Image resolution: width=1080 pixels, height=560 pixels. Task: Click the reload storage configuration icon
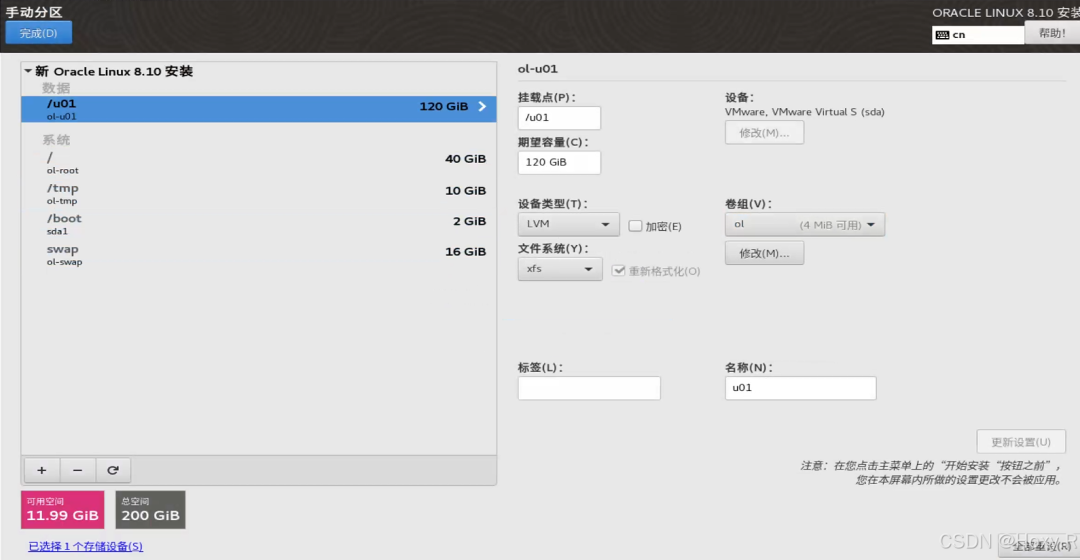point(113,470)
